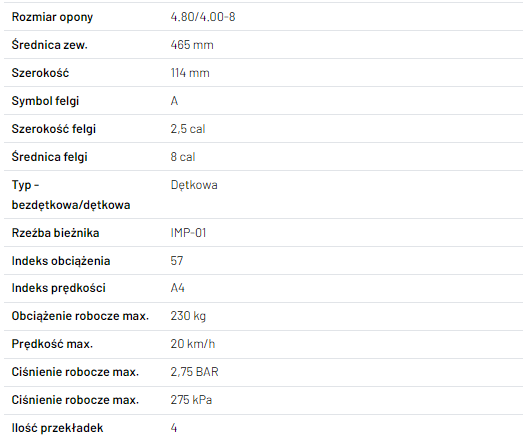
Task: Click the 230 kg max load value
Action: tap(188, 316)
